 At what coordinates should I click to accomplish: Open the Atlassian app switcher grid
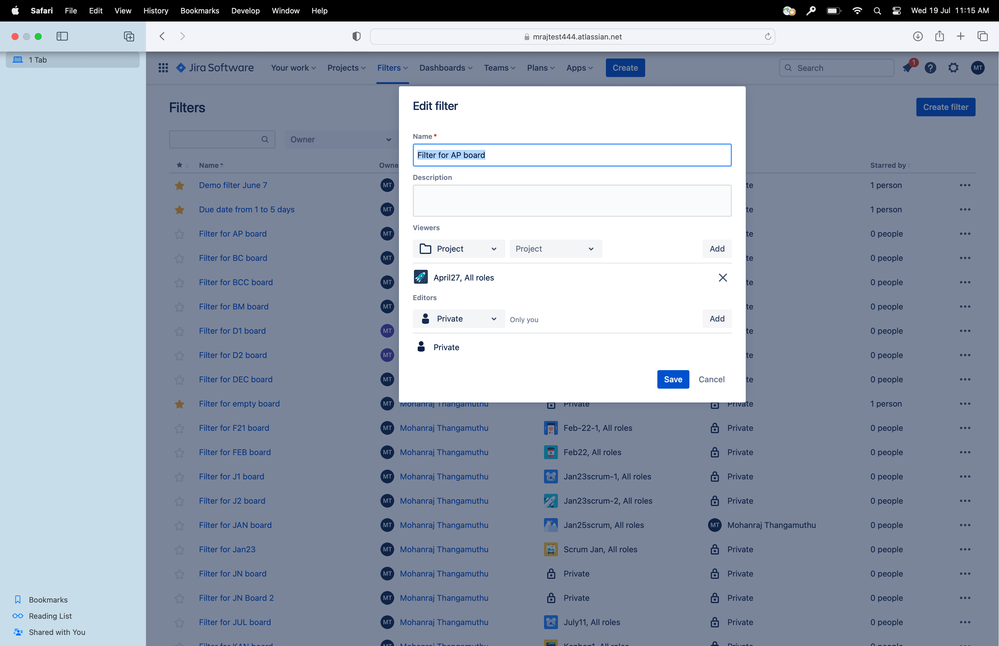[163, 67]
